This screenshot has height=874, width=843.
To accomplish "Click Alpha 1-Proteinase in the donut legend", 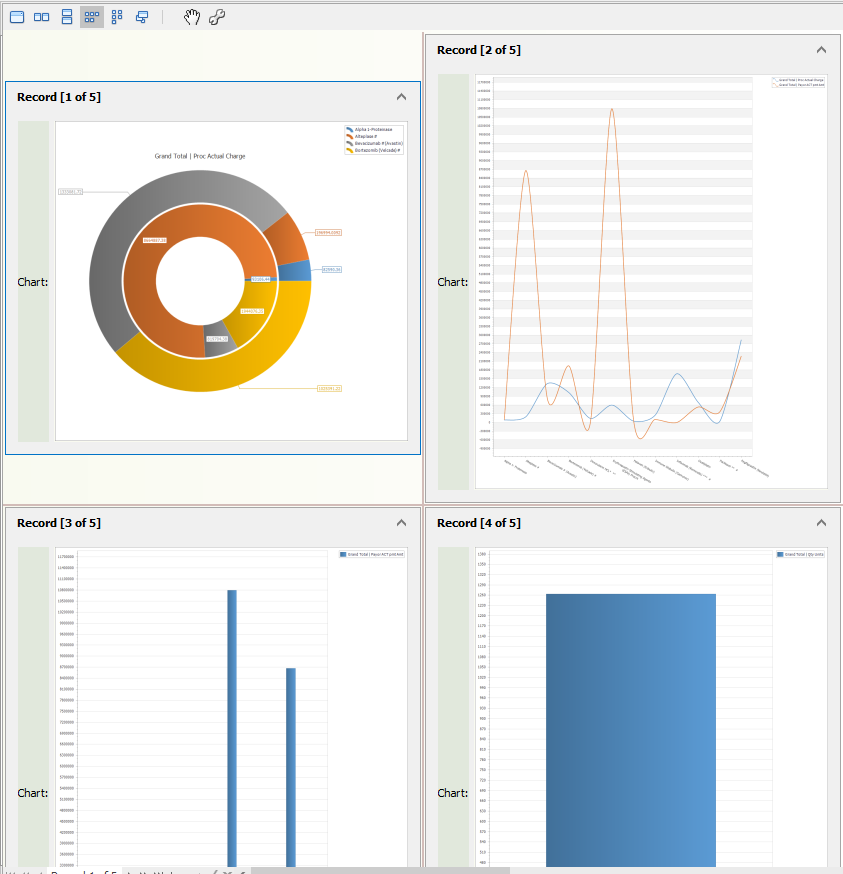I will coord(374,129).
